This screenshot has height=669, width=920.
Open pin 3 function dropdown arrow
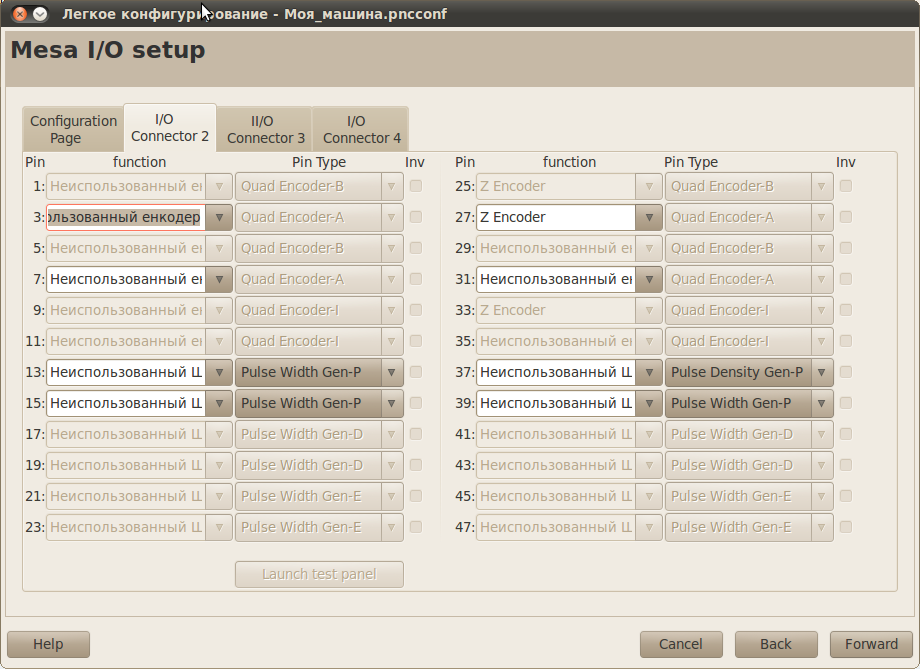click(x=219, y=217)
